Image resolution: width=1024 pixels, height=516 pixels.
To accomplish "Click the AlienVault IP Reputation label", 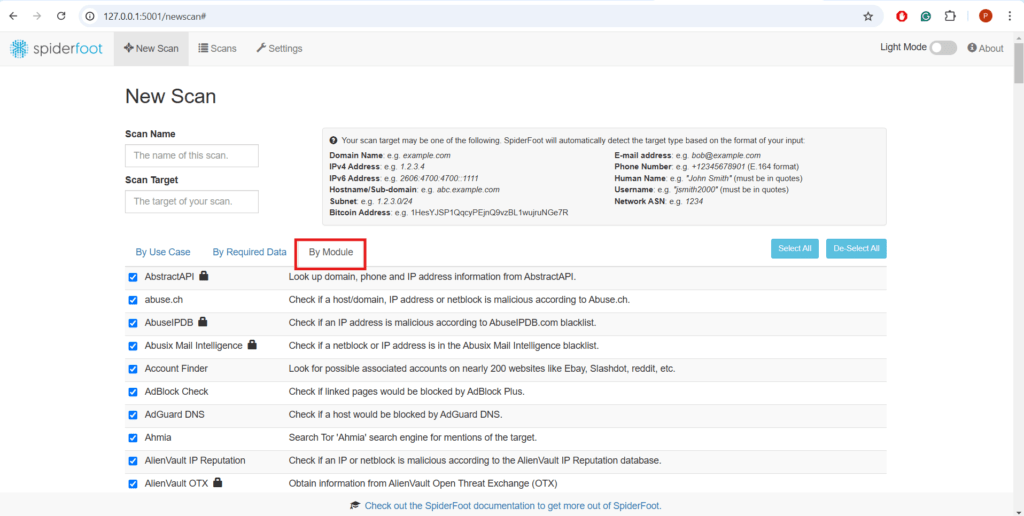I will [x=195, y=460].
